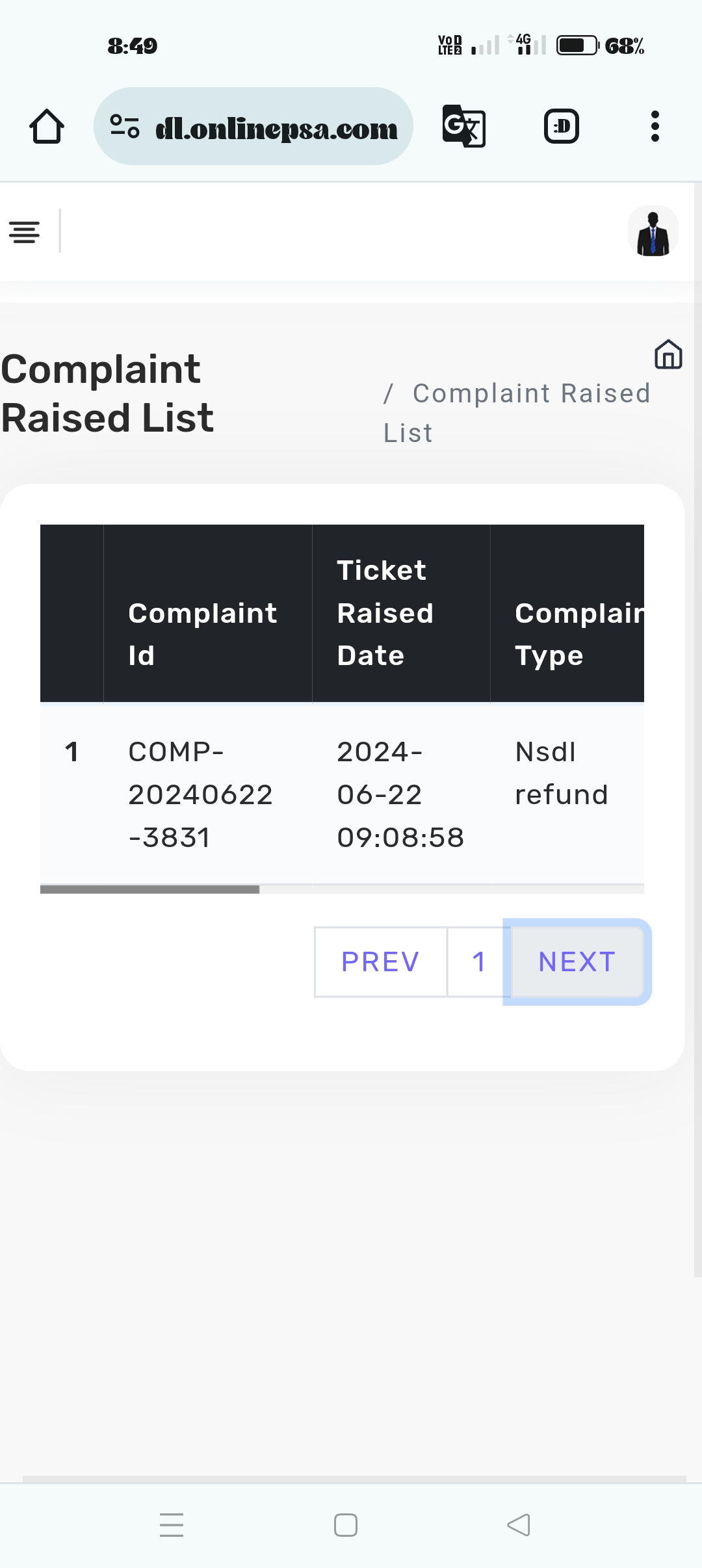Open site settings icon in address bar
This screenshot has height=1568, width=702.
tap(124, 126)
